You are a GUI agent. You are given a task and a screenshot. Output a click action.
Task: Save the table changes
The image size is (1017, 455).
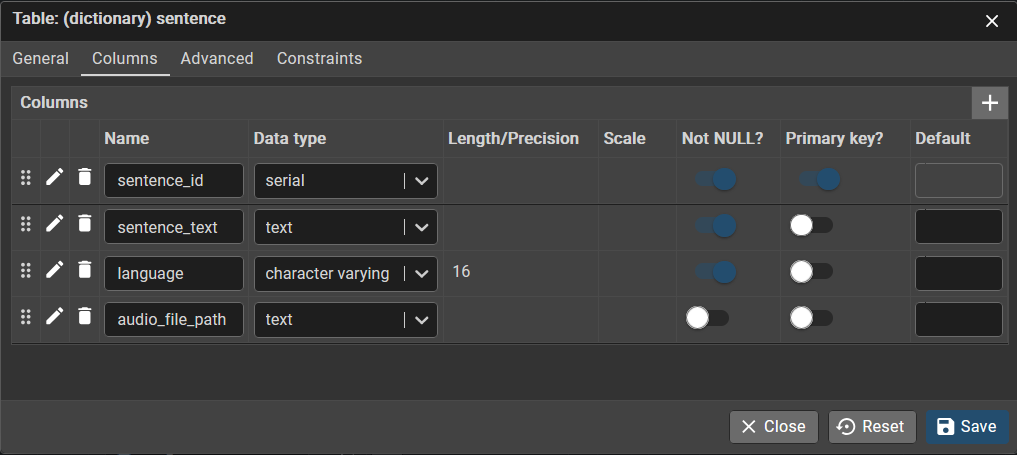[x=967, y=426]
